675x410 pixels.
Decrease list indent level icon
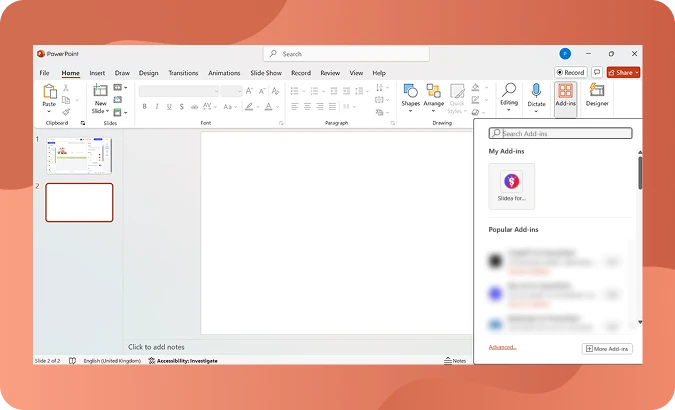[334, 91]
